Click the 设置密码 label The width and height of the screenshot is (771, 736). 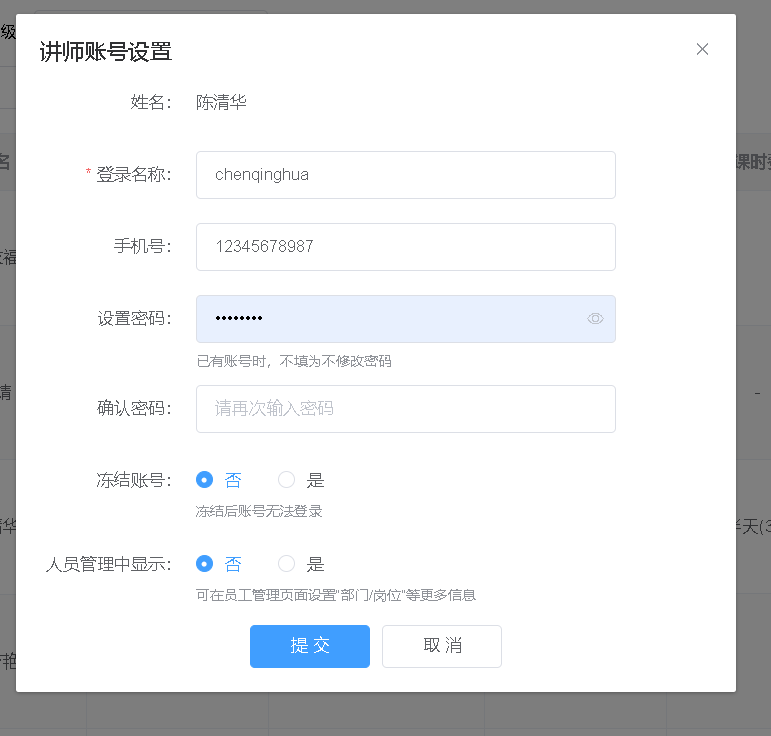tap(134, 319)
